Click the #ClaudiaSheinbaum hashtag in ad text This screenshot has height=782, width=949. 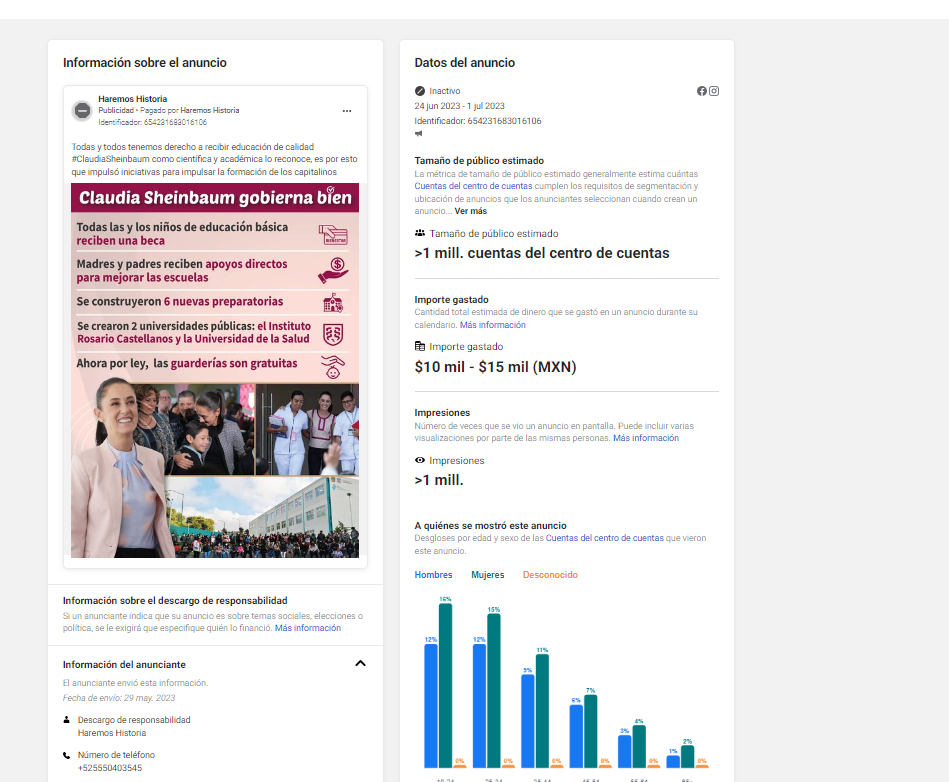coord(111,159)
